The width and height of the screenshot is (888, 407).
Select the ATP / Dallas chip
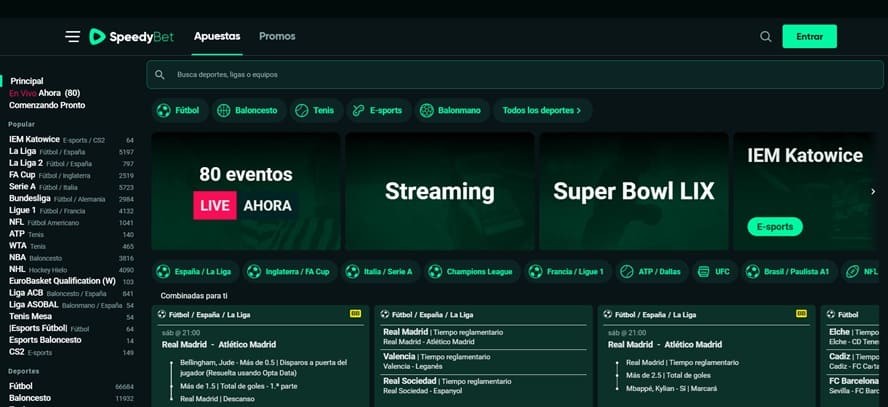tap(652, 272)
